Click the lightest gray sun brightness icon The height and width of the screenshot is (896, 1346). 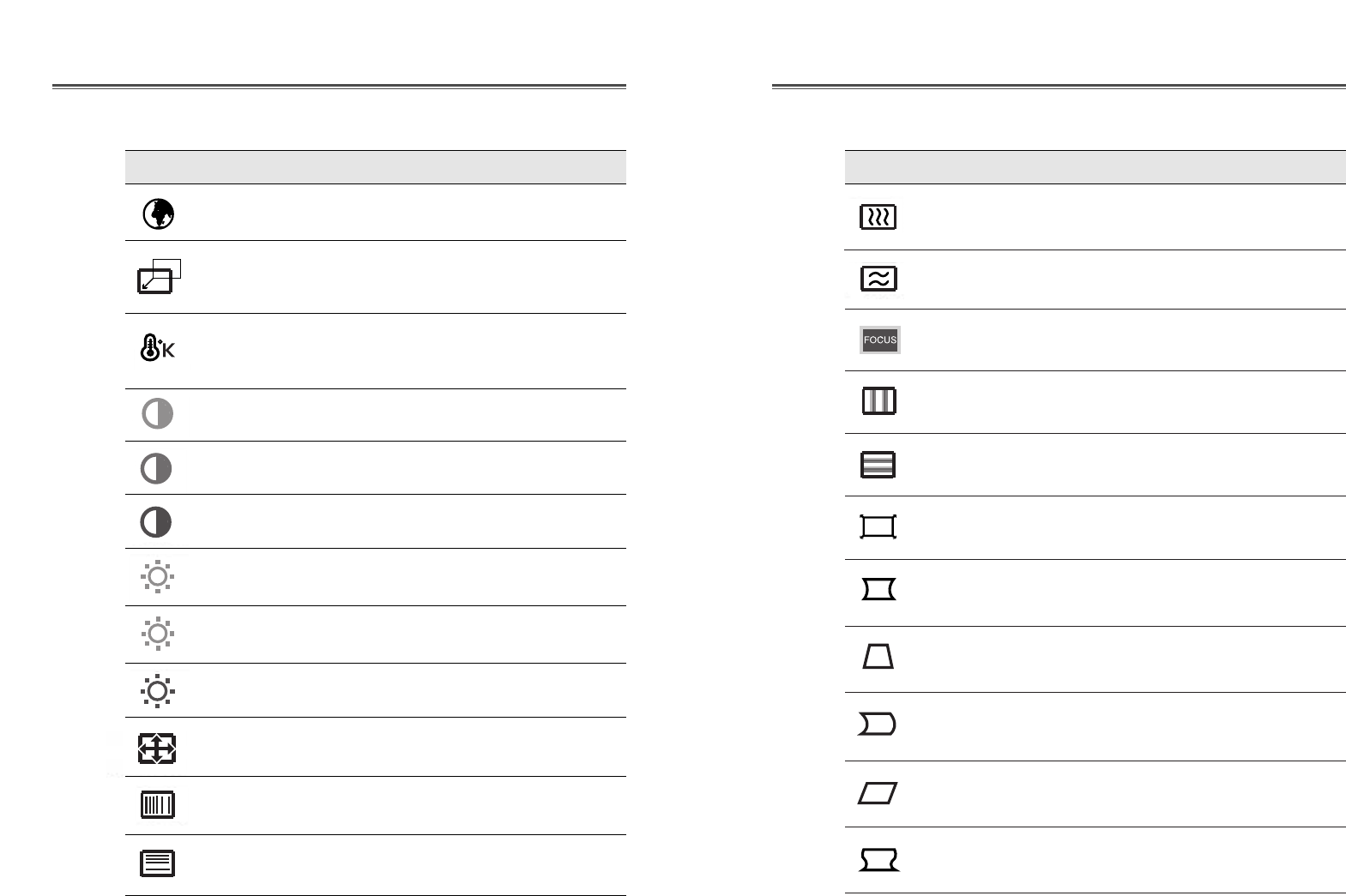pyautogui.click(x=158, y=576)
